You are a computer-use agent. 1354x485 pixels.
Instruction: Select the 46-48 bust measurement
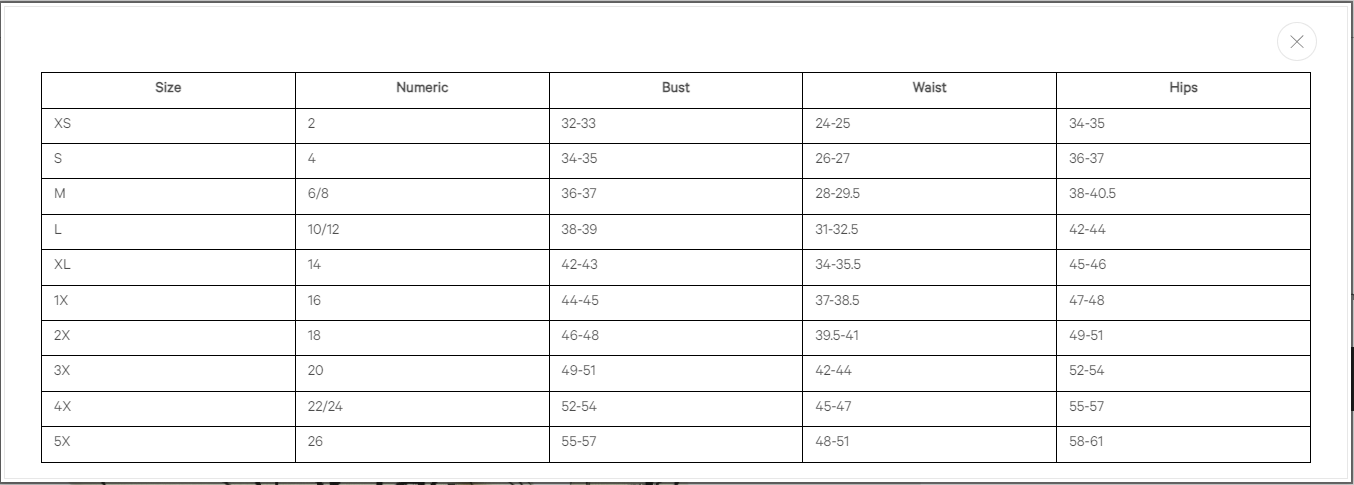[x=580, y=336]
